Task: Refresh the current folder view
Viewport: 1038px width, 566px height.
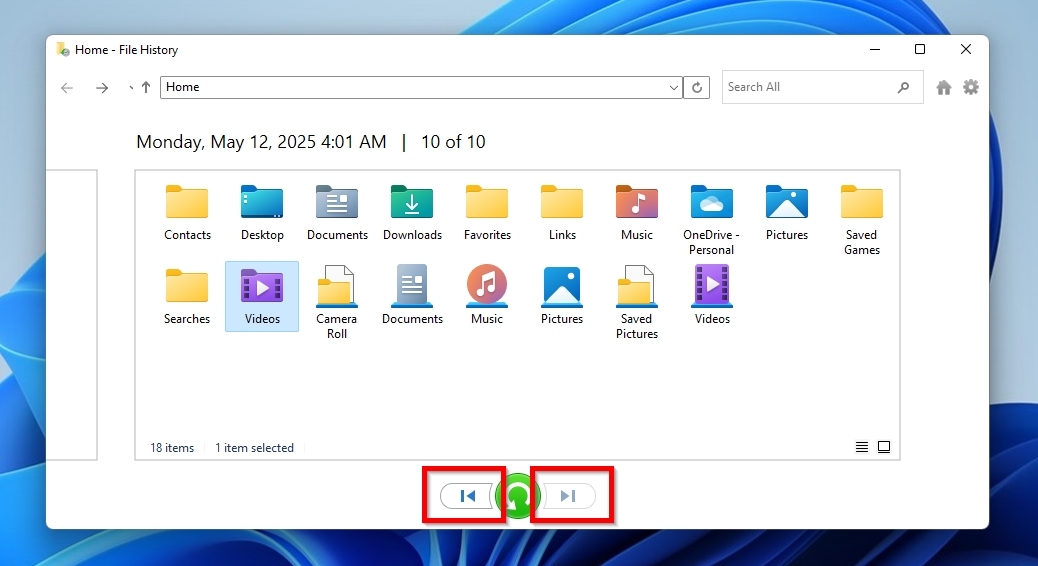Action: click(x=696, y=87)
